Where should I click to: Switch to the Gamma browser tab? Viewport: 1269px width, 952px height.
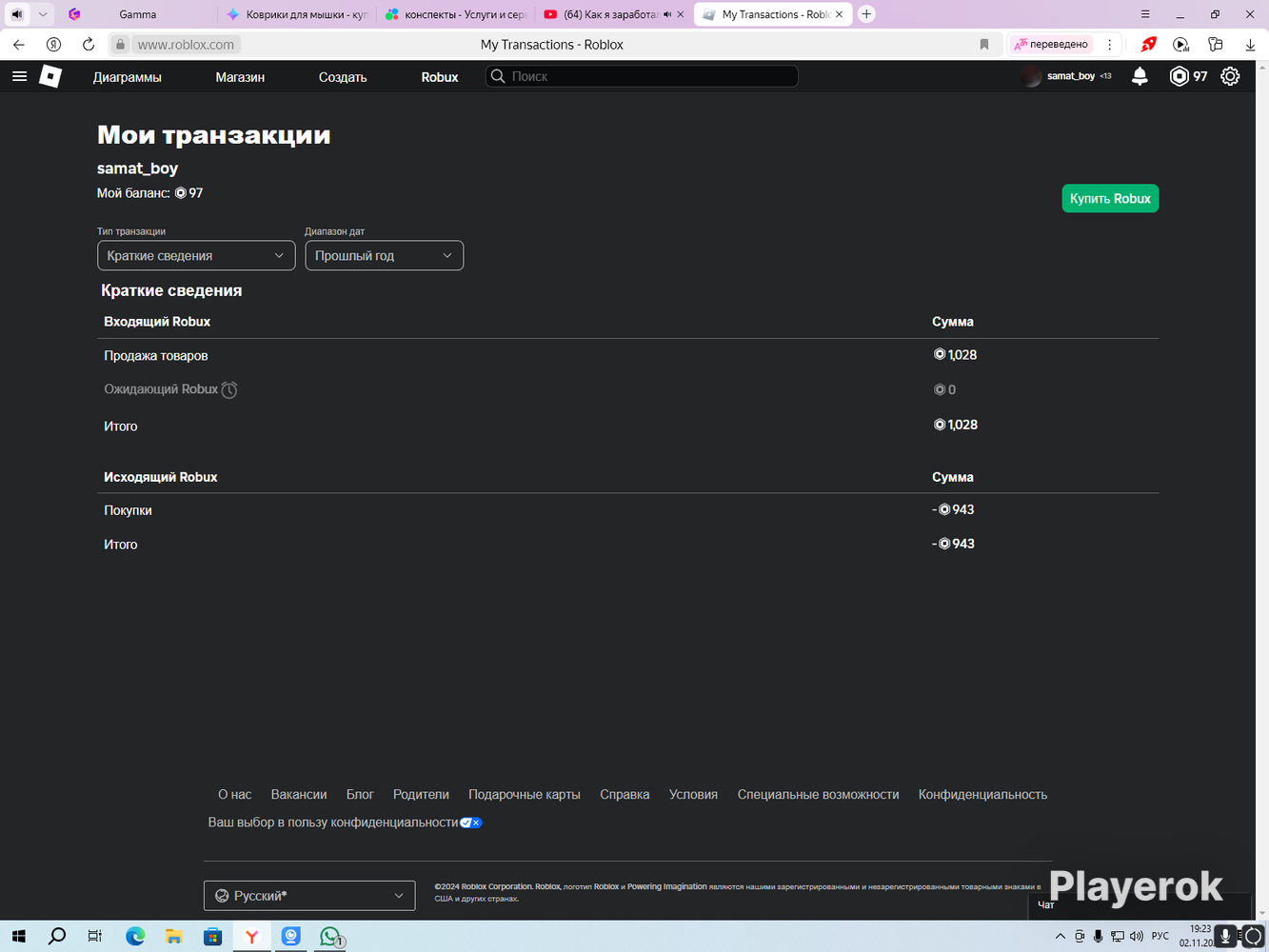[138, 14]
